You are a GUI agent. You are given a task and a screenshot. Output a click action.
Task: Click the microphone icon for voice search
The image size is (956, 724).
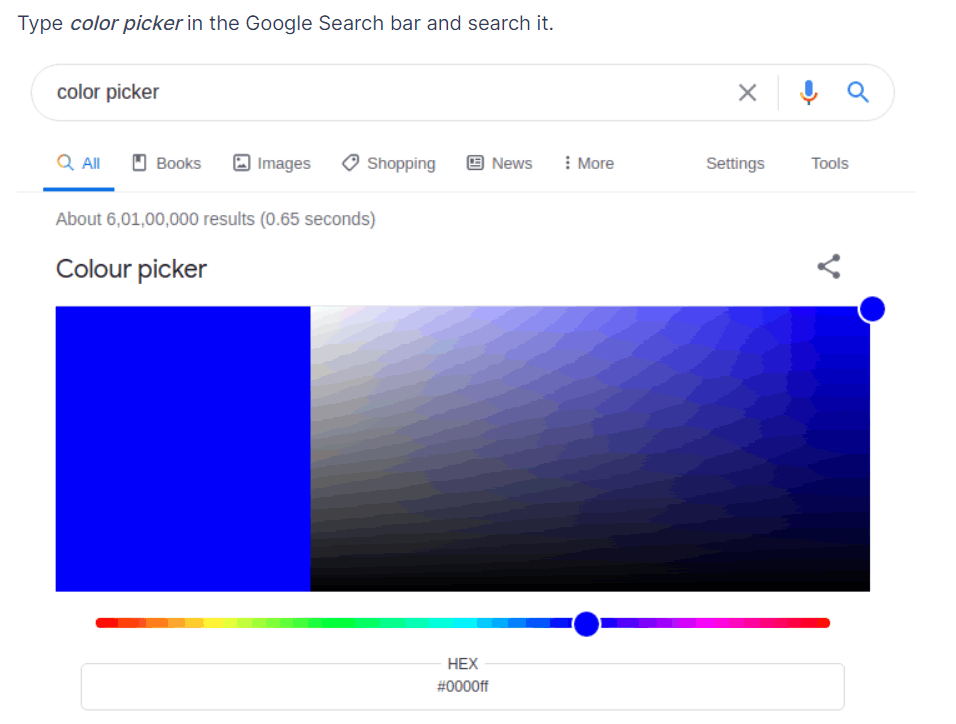808,91
